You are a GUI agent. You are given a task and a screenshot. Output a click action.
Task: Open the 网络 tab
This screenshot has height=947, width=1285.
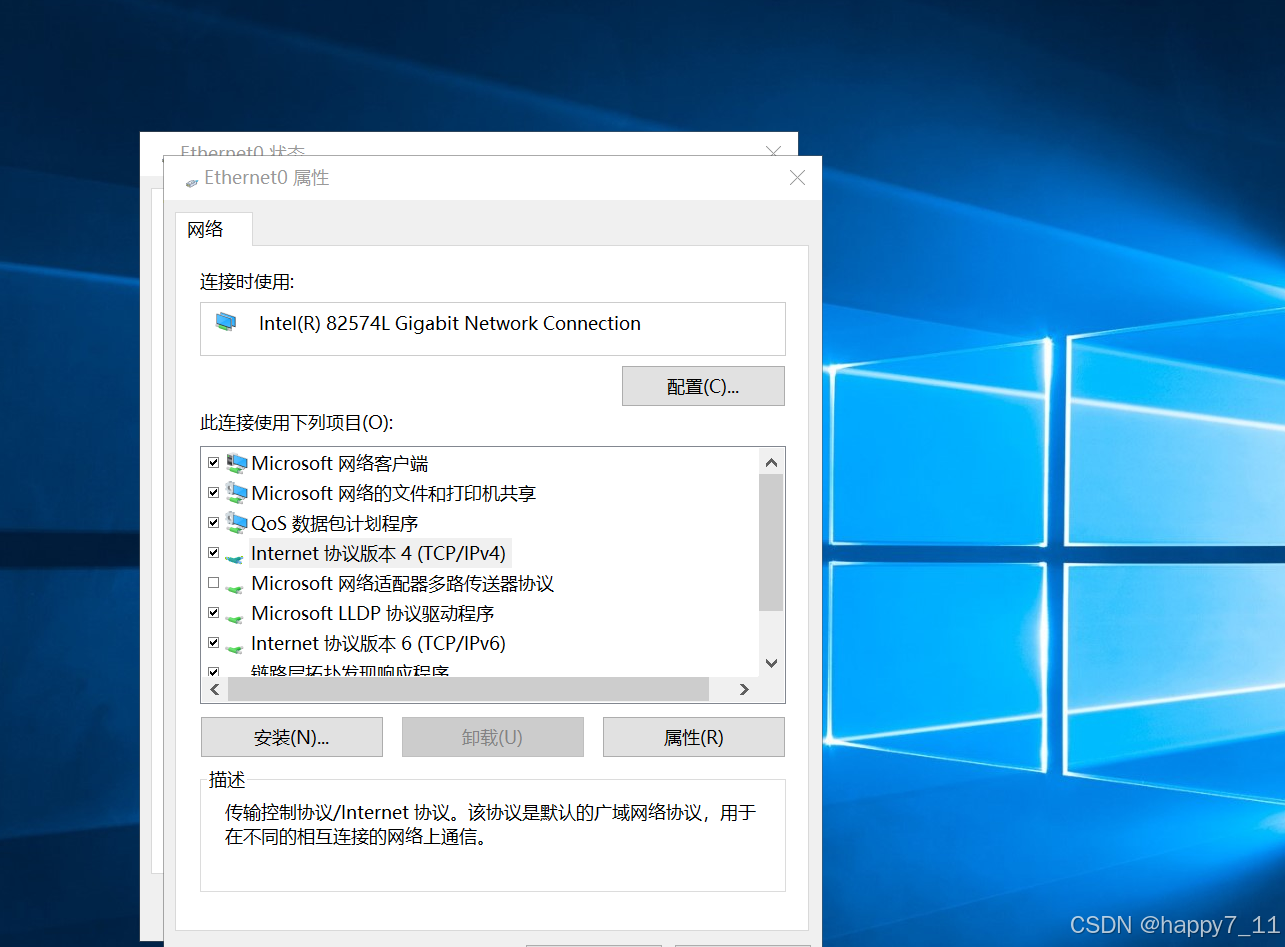[213, 229]
